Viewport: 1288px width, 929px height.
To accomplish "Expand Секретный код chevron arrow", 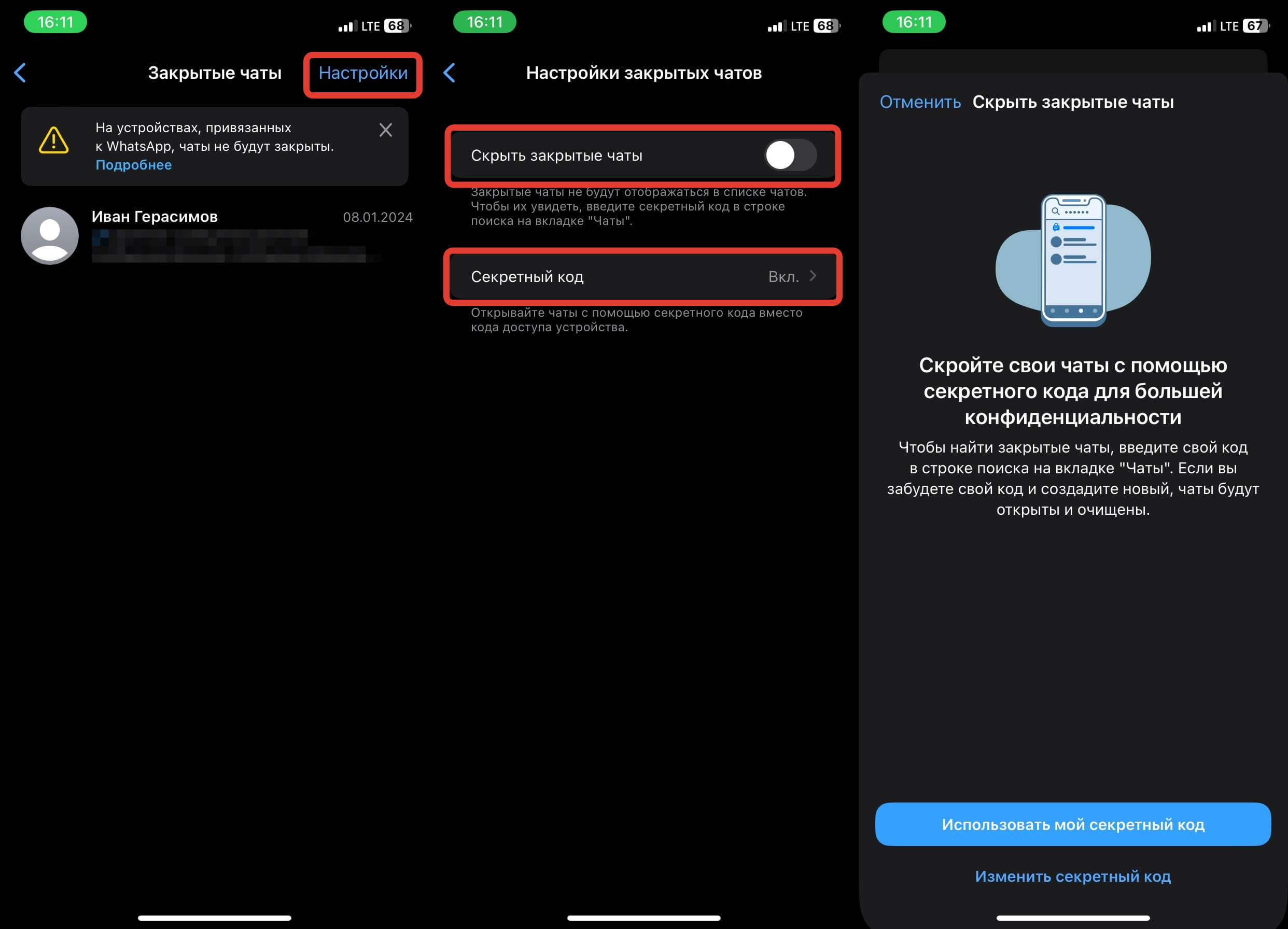I will [813, 276].
